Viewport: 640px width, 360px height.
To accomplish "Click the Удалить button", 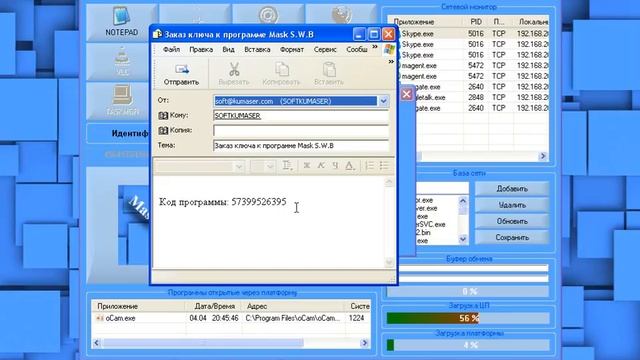I will (x=512, y=205).
